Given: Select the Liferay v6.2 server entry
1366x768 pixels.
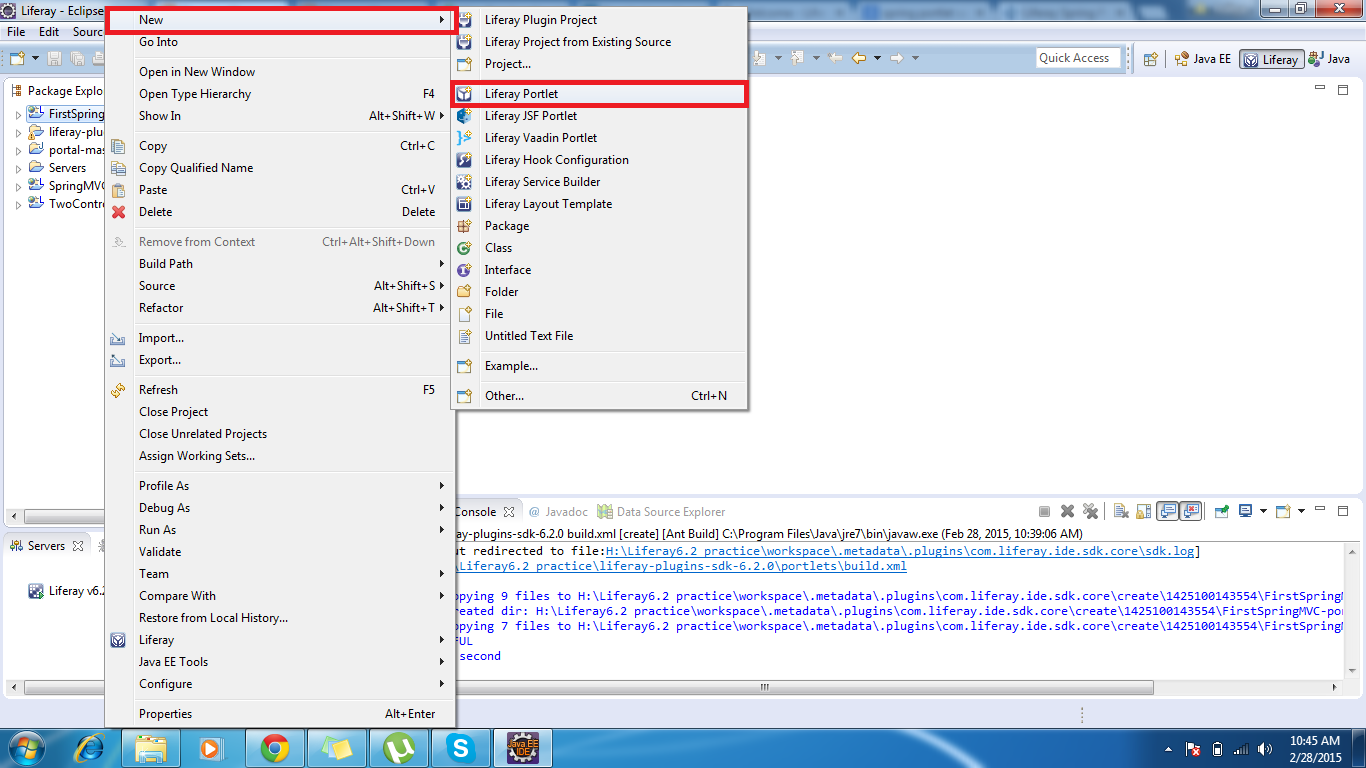Looking at the screenshot, I should 67,591.
